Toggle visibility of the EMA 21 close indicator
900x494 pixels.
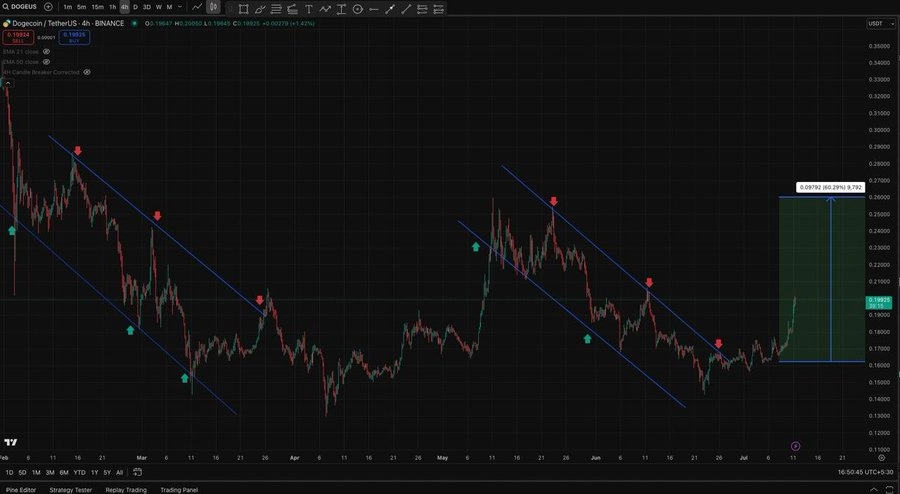pyautogui.click(x=46, y=52)
